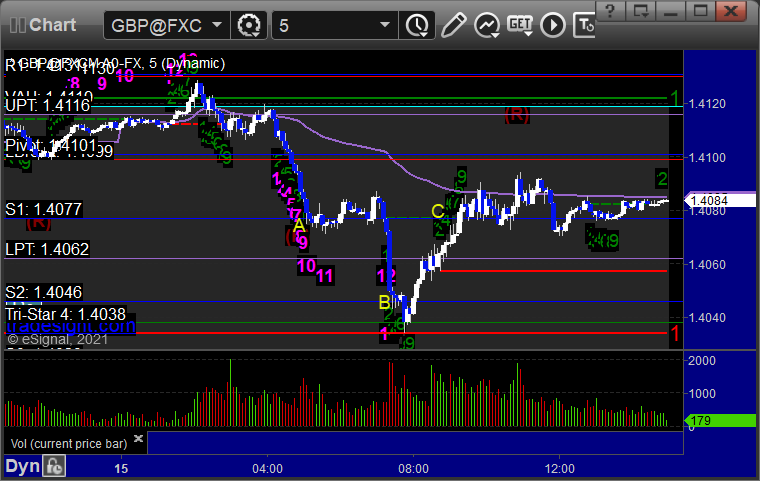Screen dimensions: 760x481
Task: Click the LPT: 1.4062 label
Action: [x=47, y=249]
